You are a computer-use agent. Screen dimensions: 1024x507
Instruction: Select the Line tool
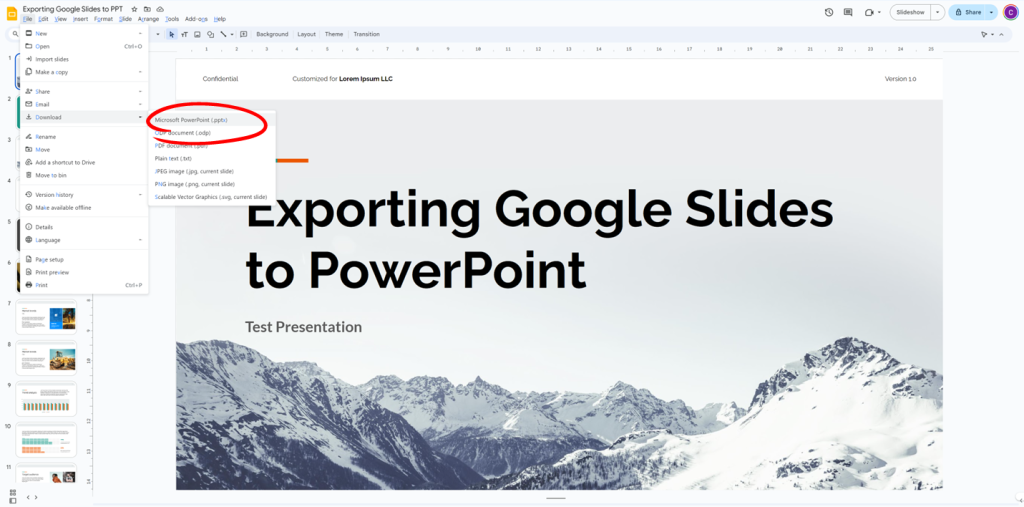(223, 34)
